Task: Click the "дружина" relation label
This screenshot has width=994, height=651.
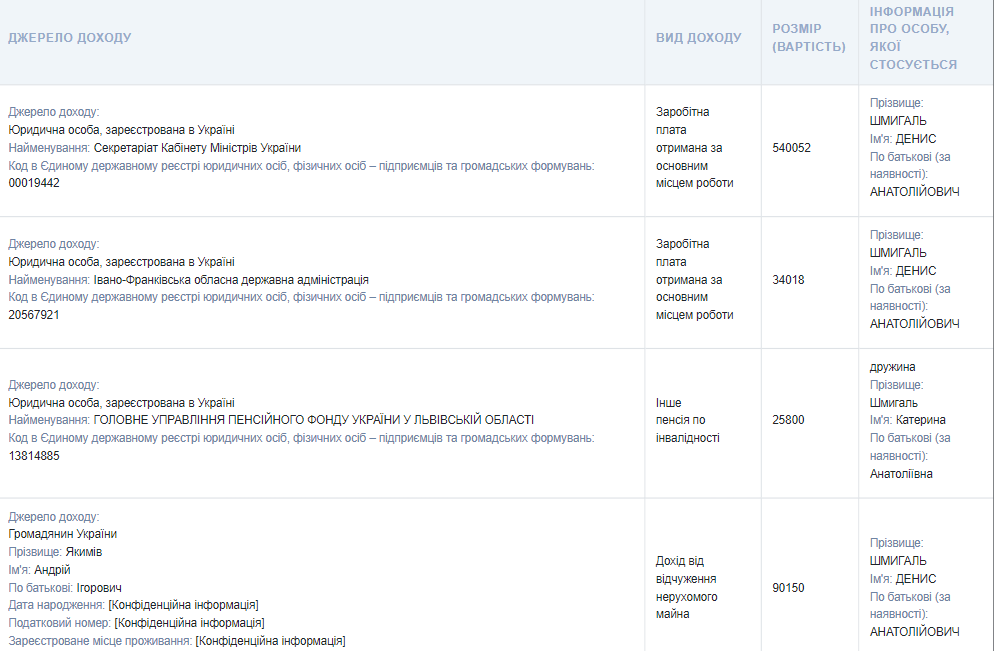Action: [892, 367]
